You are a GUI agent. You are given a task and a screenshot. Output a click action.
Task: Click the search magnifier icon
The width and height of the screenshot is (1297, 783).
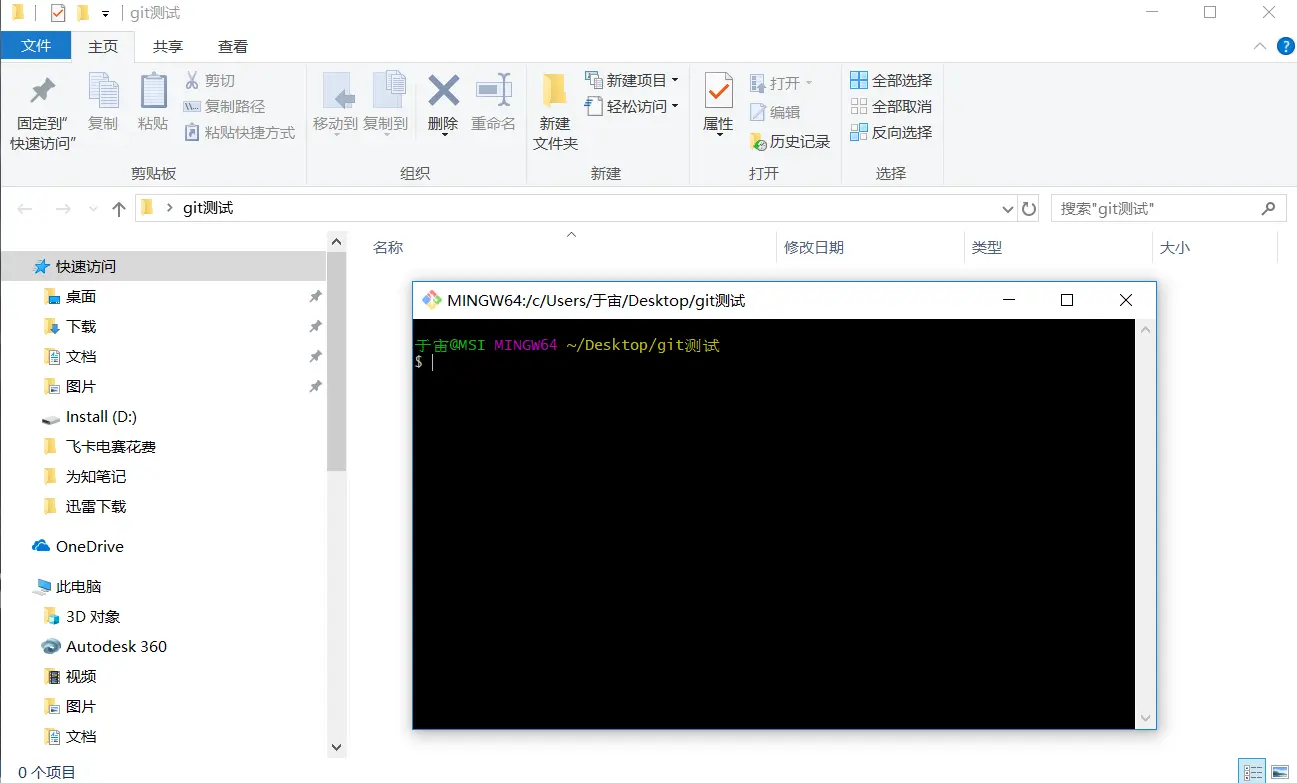pyautogui.click(x=1268, y=208)
